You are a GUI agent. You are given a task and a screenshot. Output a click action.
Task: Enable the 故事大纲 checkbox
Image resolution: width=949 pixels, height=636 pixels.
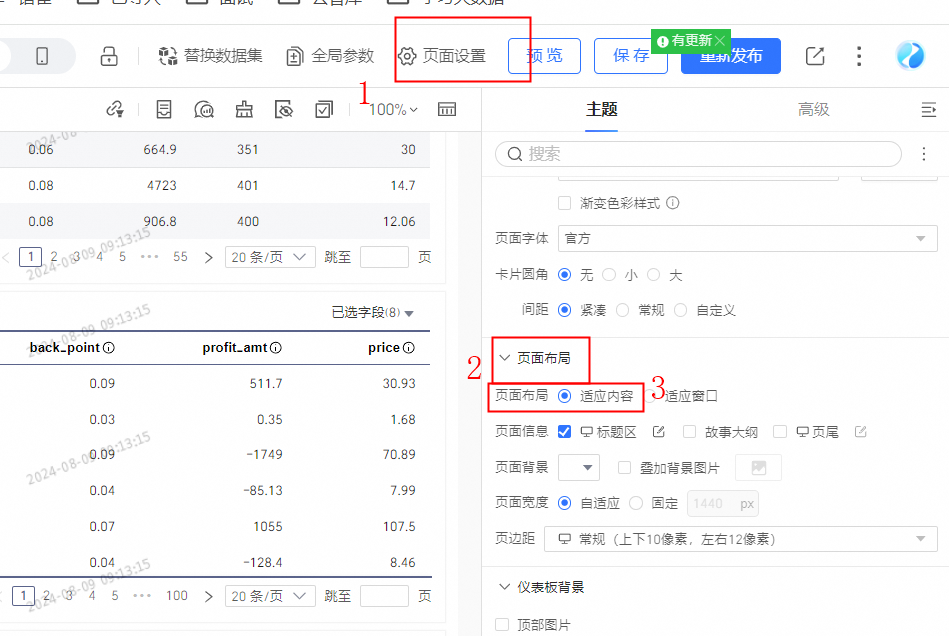tap(689, 432)
